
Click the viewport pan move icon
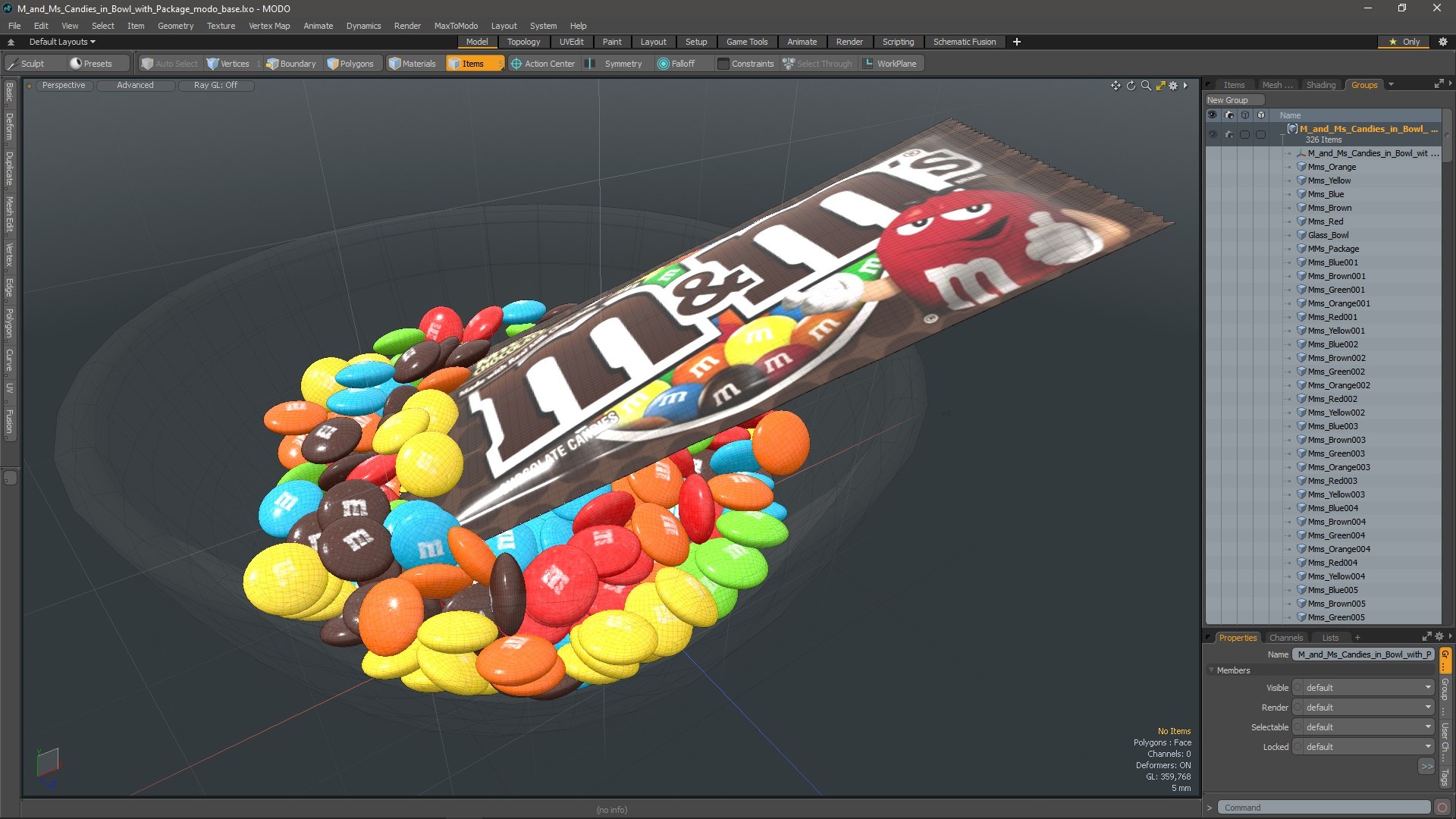[1116, 86]
